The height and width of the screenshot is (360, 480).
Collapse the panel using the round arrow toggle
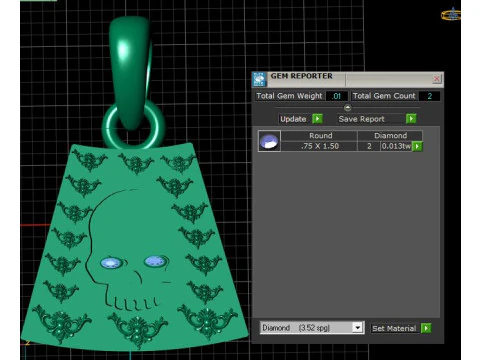347,108
